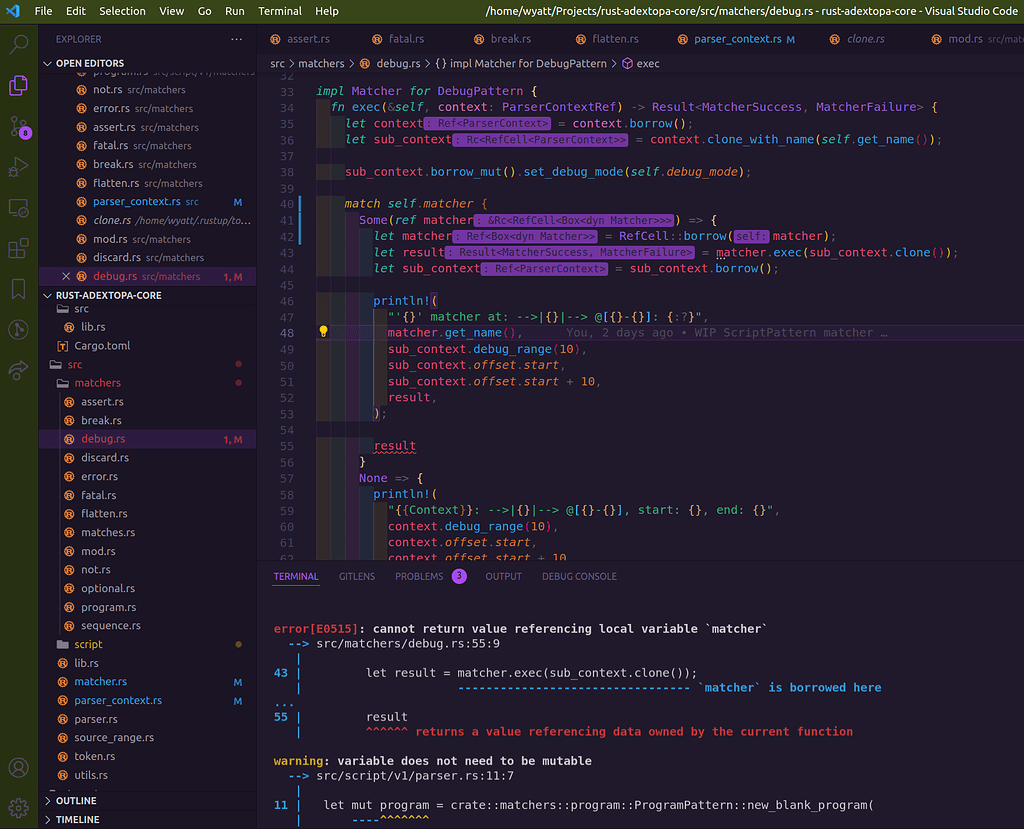Open matcher.rs in the file tree
This screenshot has width=1024, height=829.
[100, 682]
